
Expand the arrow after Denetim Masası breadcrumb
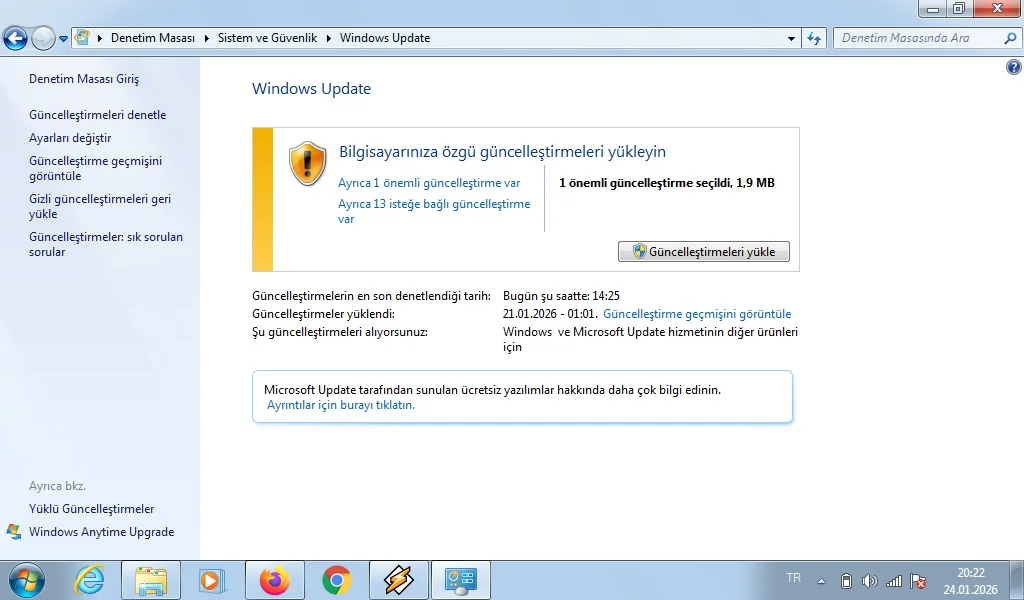tap(206, 38)
